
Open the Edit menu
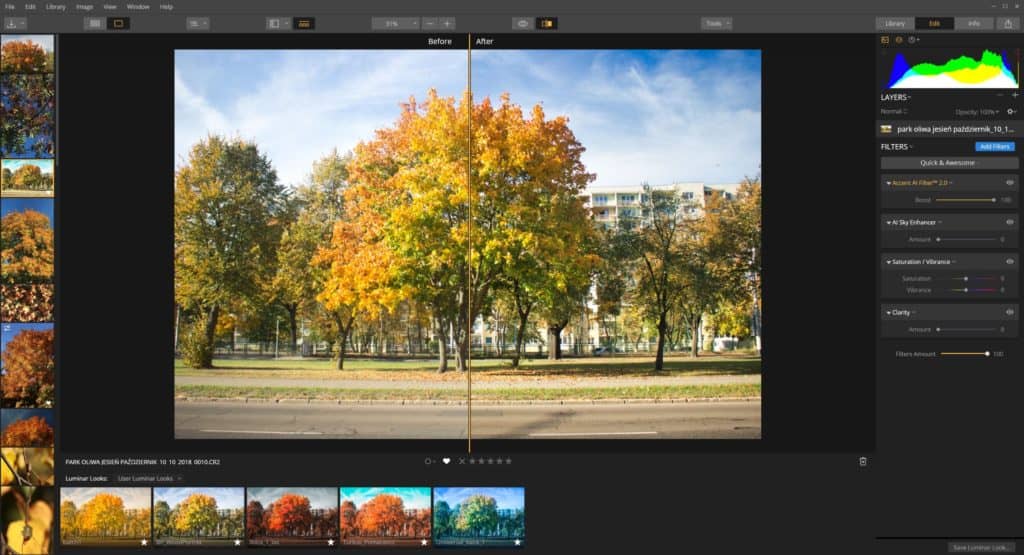(x=30, y=7)
